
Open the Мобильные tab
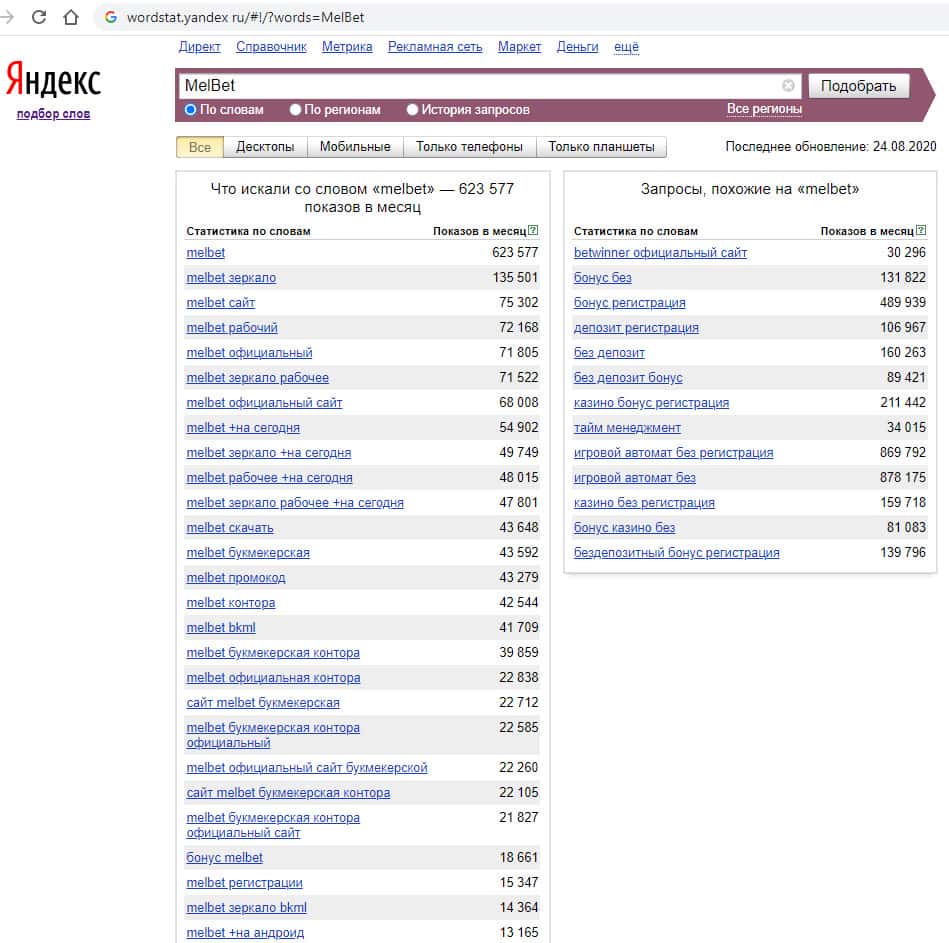355,147
